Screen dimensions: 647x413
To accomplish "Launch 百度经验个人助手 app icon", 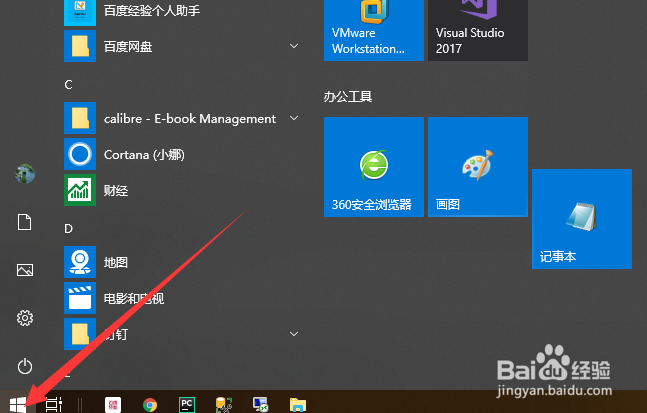I will click(80, 11).
